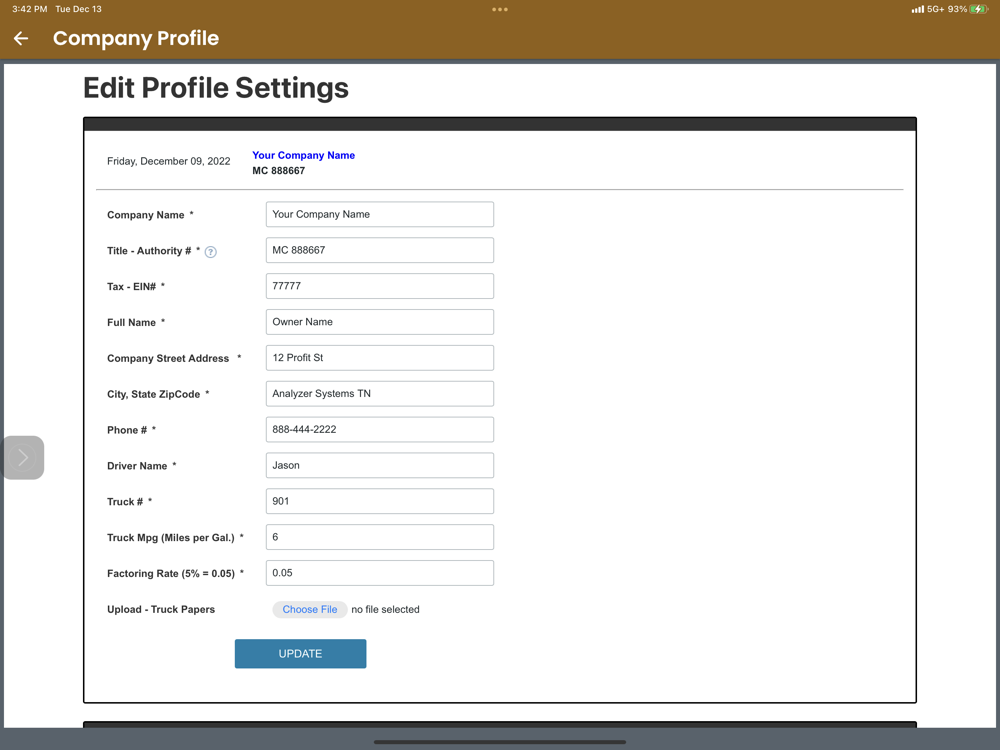Image resolution: width=1000 pixels, height=750 pixels.
Task: Open the side panel chevron handle
Action: point(23,457)
